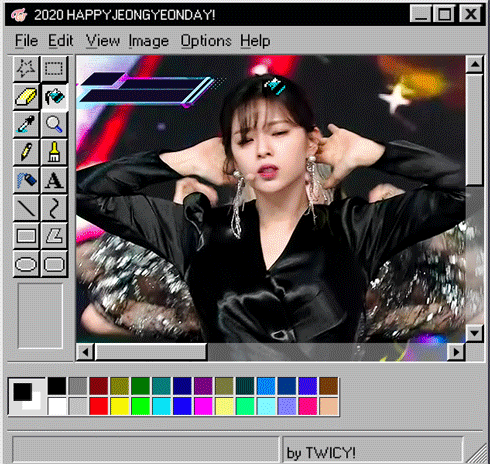Choose the Eraser tool
The image size is (490, 464).
click(26, 97)
